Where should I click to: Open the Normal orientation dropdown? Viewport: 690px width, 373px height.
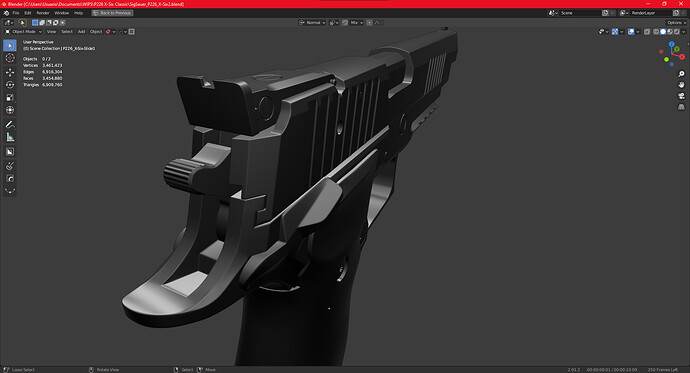[x=312, y=22]
